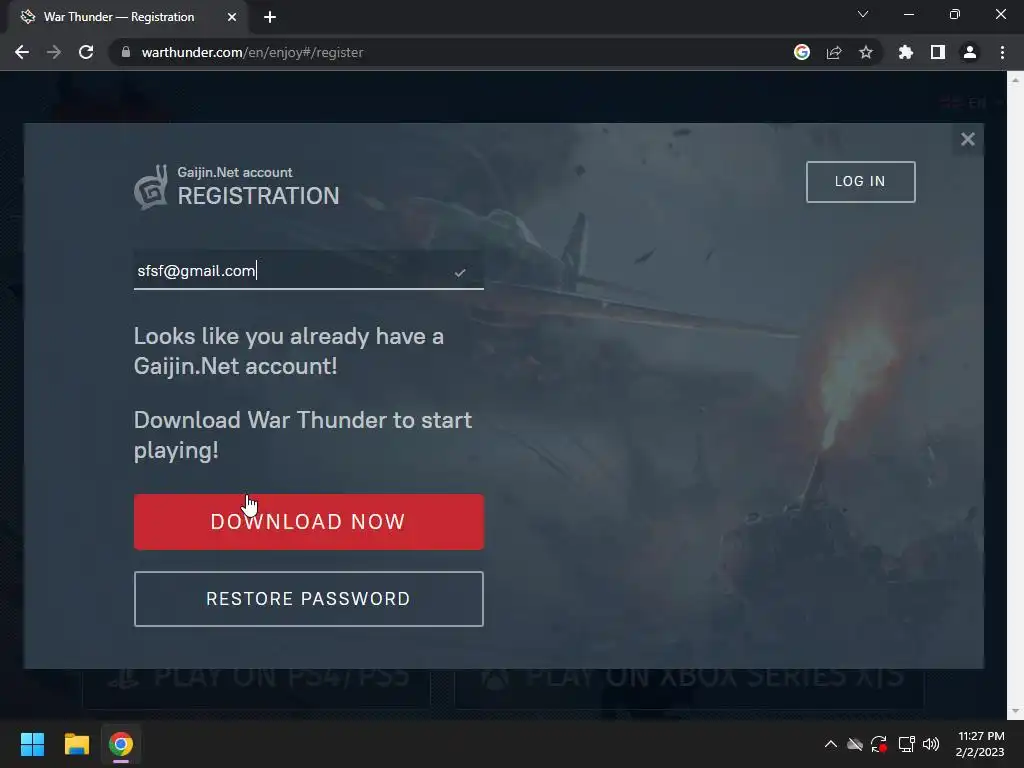Click the page scrollbar down arrow

point(1015,711)
